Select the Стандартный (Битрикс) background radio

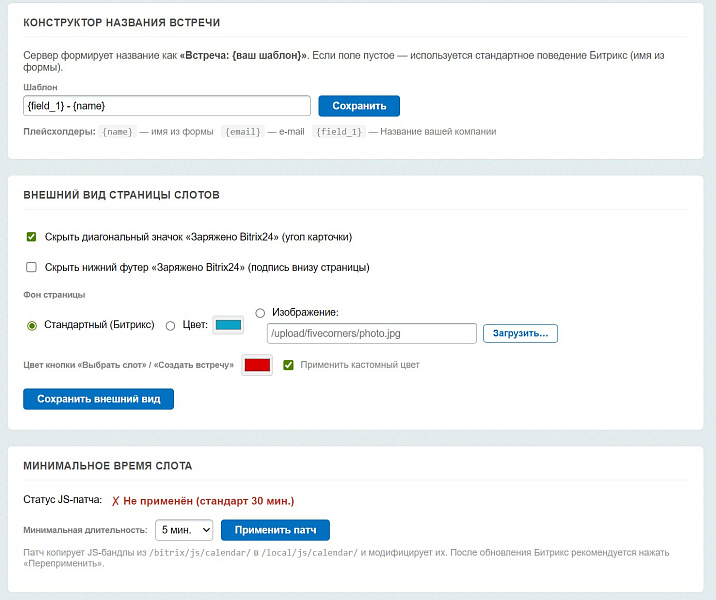32,325
